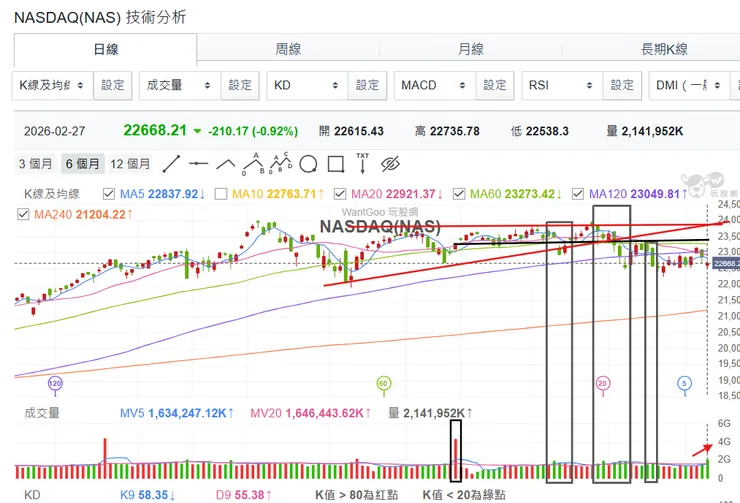
Task: Click the MA20 pink marker pin
Action: (602, 384)
